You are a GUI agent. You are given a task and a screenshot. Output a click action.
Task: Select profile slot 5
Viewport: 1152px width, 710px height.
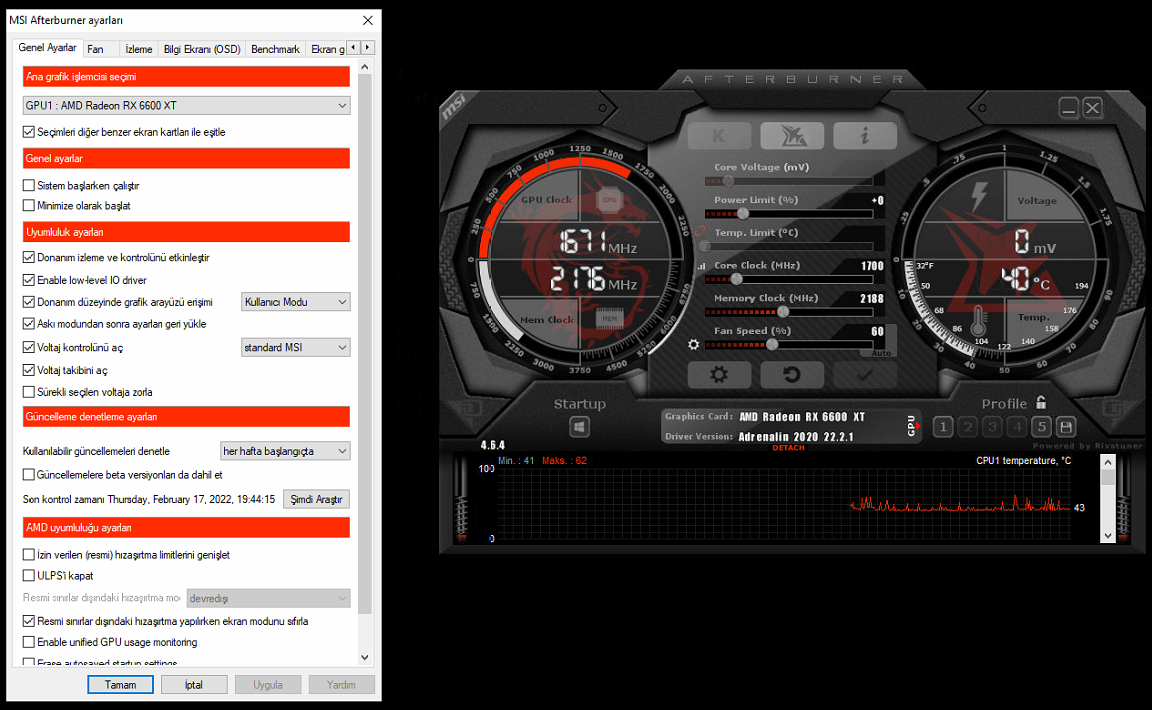pos(1041,426)
